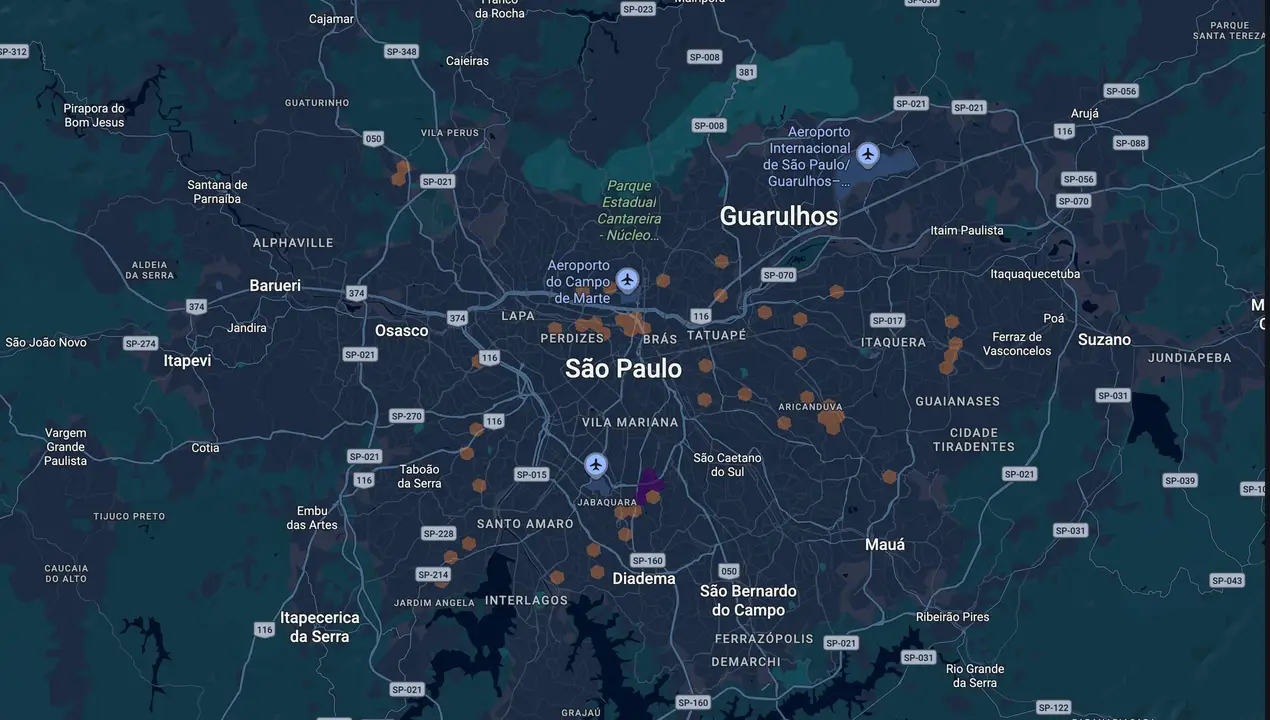Select the Itaquaquecetuba label
The image size is (1270, 720).
pos(1035,274)
